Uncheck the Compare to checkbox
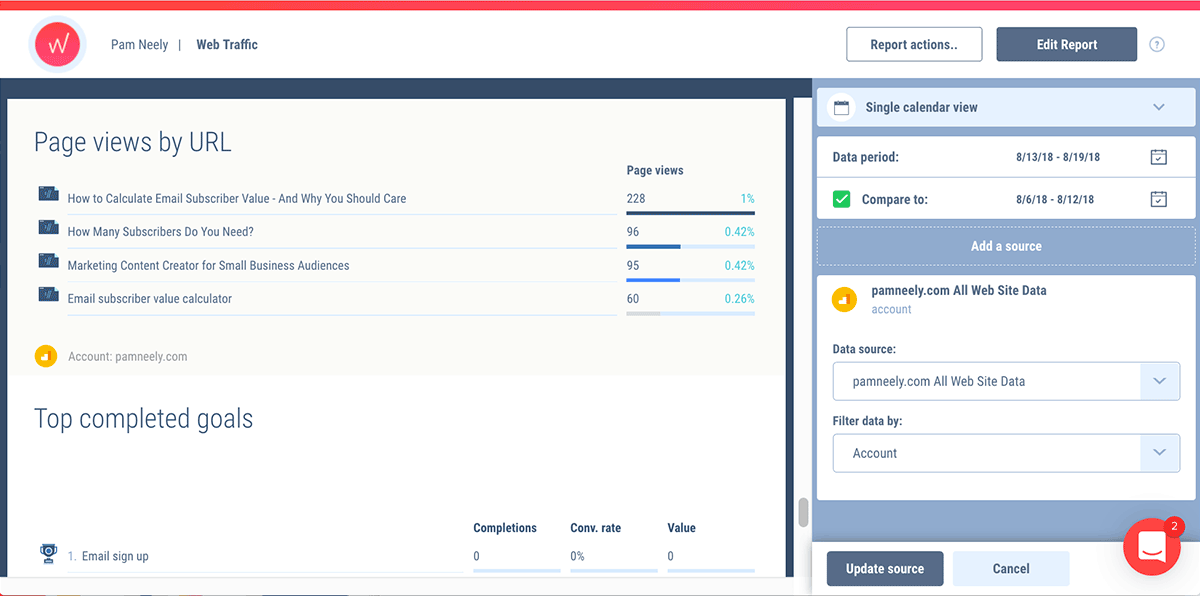The image size is (1200, 596). [842, 199]
